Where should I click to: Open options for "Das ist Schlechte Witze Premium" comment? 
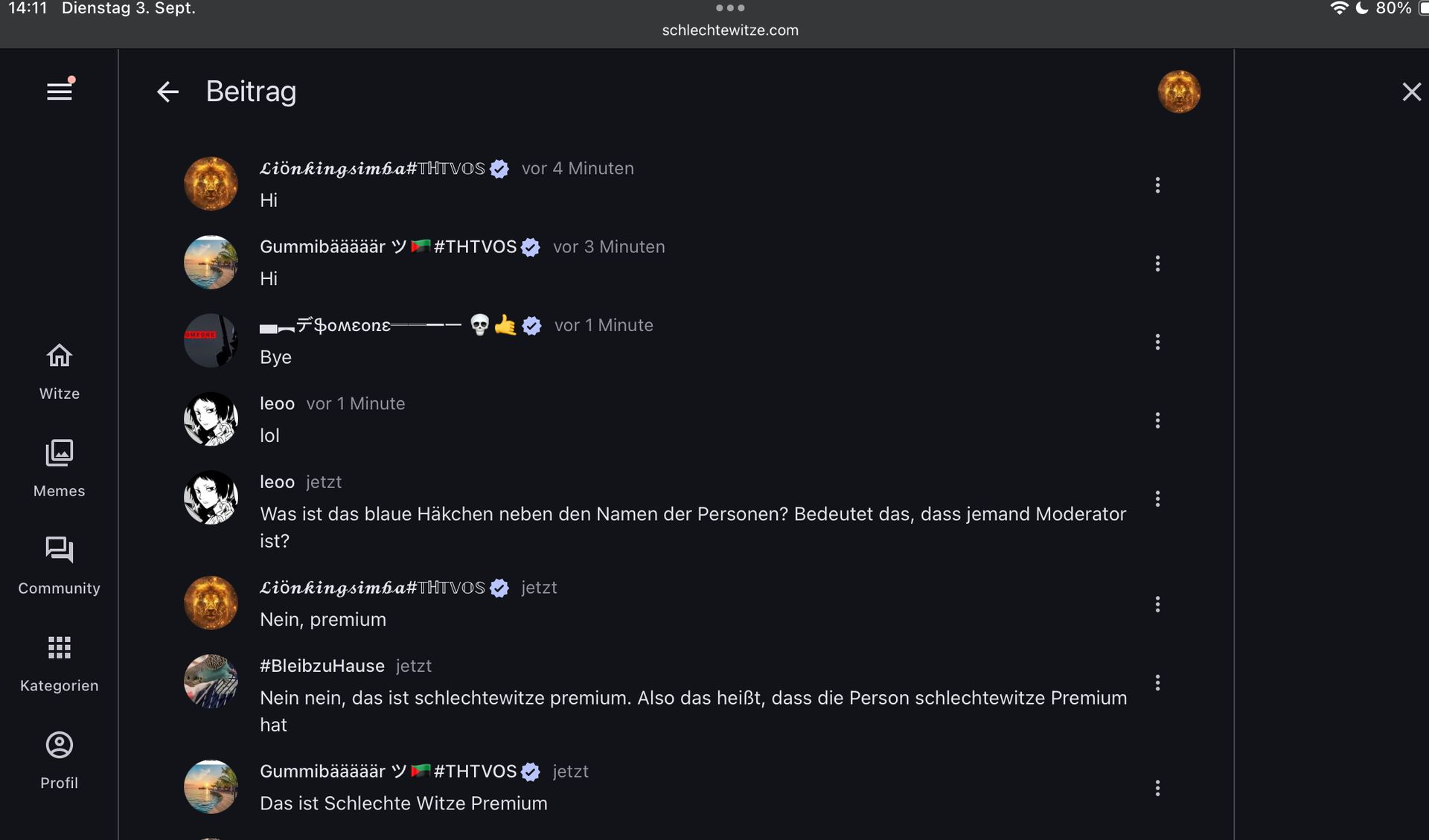pyautogui.click(x=1157, y=788)
